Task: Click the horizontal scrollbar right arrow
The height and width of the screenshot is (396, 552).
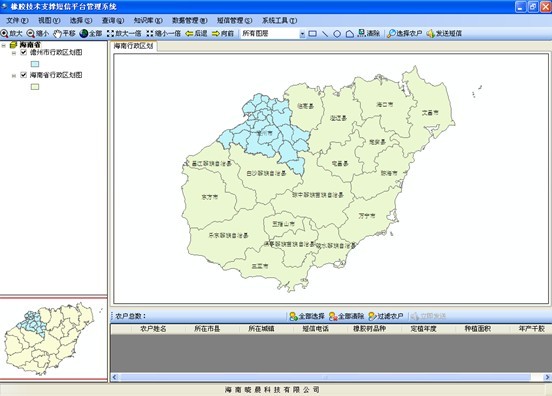Action: 547,377
